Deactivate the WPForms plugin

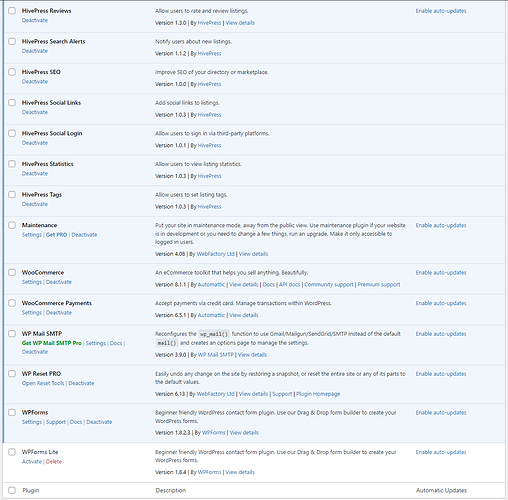[x=99, y=422]
